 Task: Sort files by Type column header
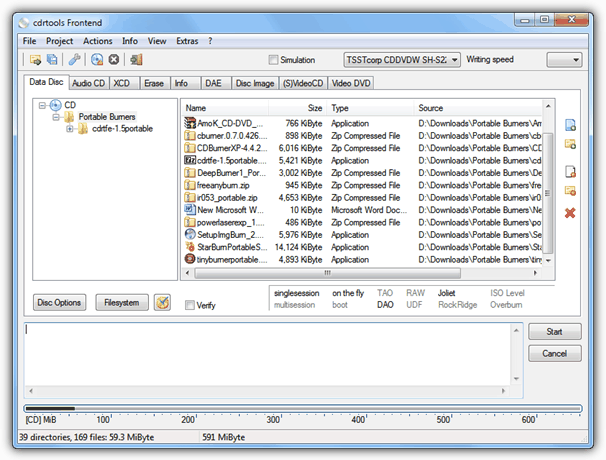pyautogui.click(x=370, y=108)
